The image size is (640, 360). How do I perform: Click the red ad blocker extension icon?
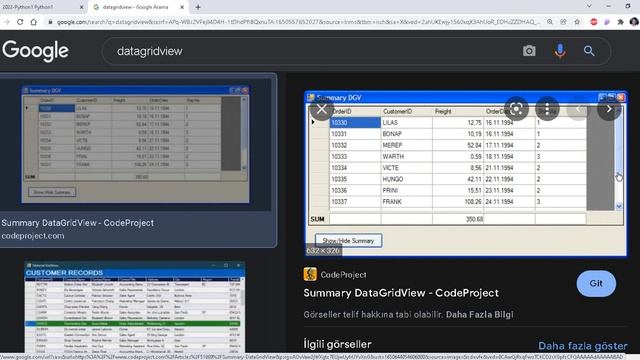click(594, 22)
